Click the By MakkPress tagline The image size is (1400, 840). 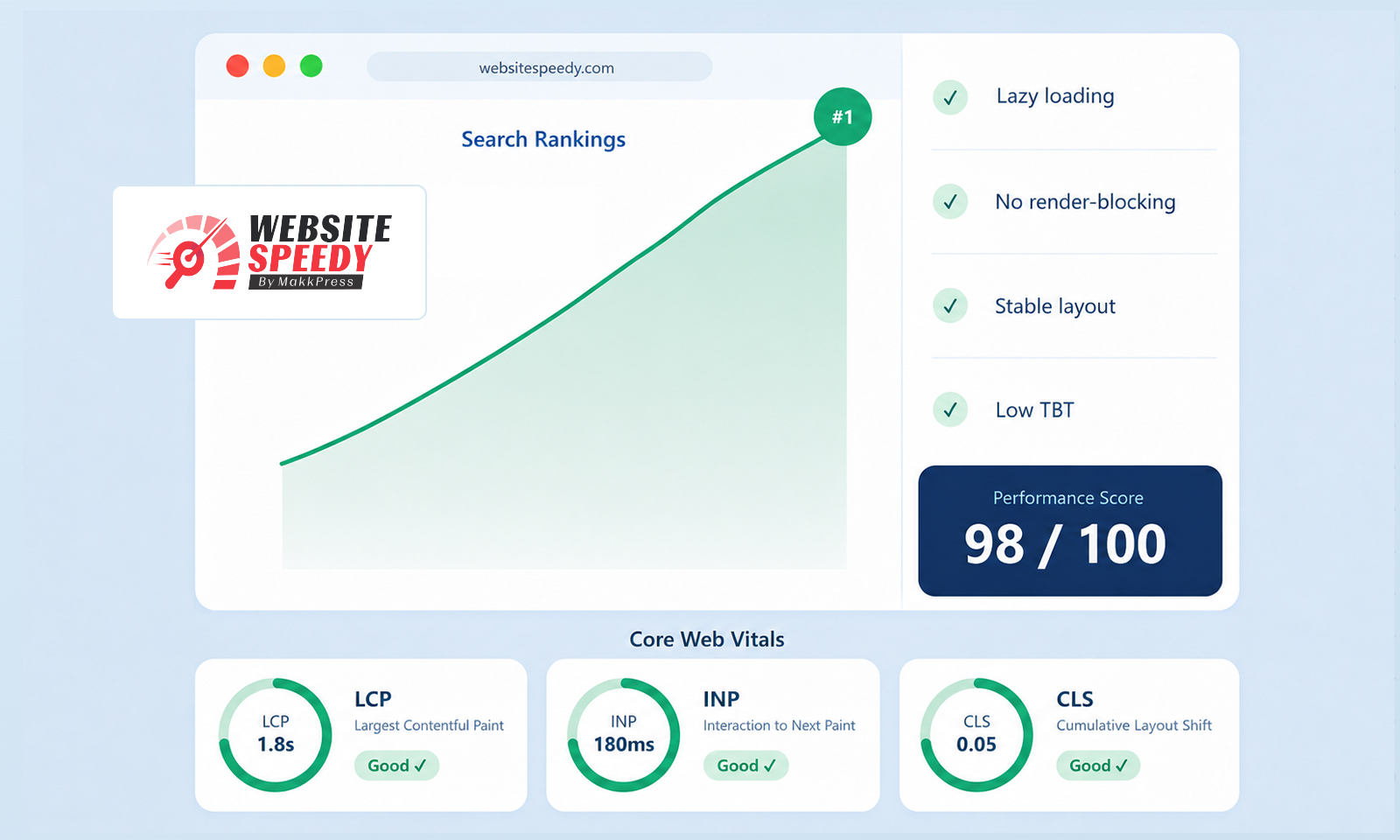pos(306,282)
